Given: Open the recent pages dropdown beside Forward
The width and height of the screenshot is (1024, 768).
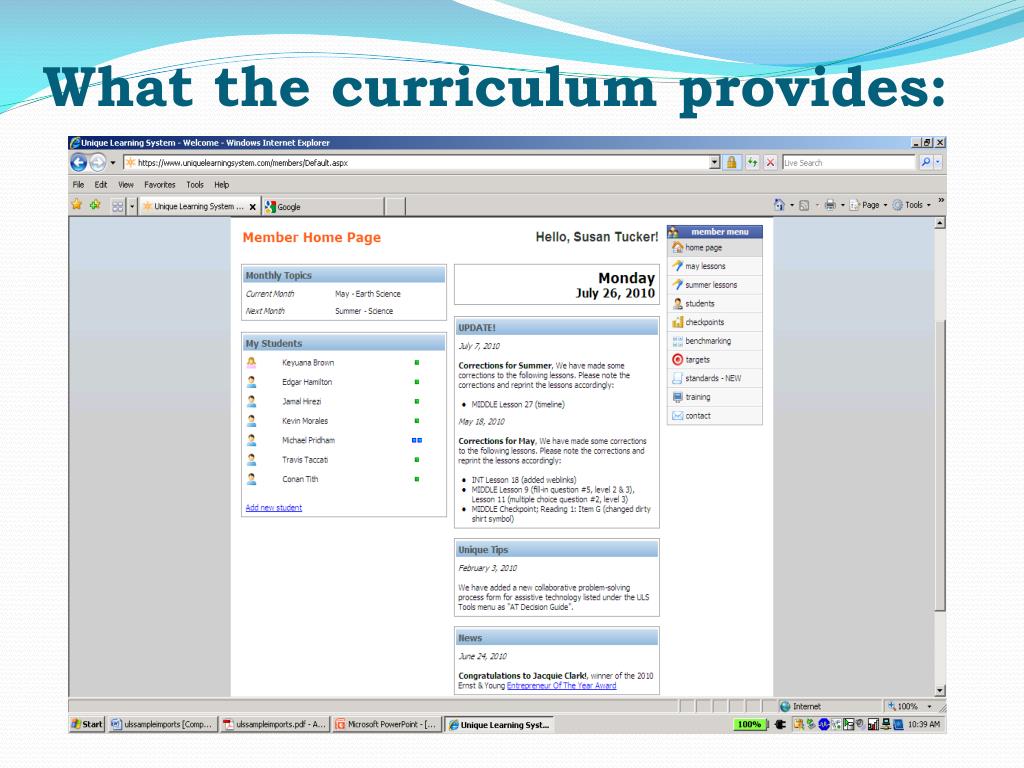Looking at the screenshot, I should tap(112, 163).
